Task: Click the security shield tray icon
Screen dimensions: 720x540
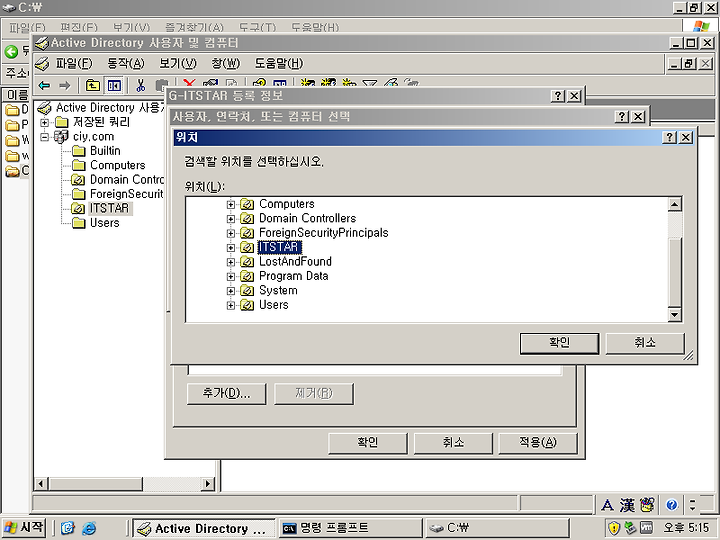Action: tap(614, 528)
